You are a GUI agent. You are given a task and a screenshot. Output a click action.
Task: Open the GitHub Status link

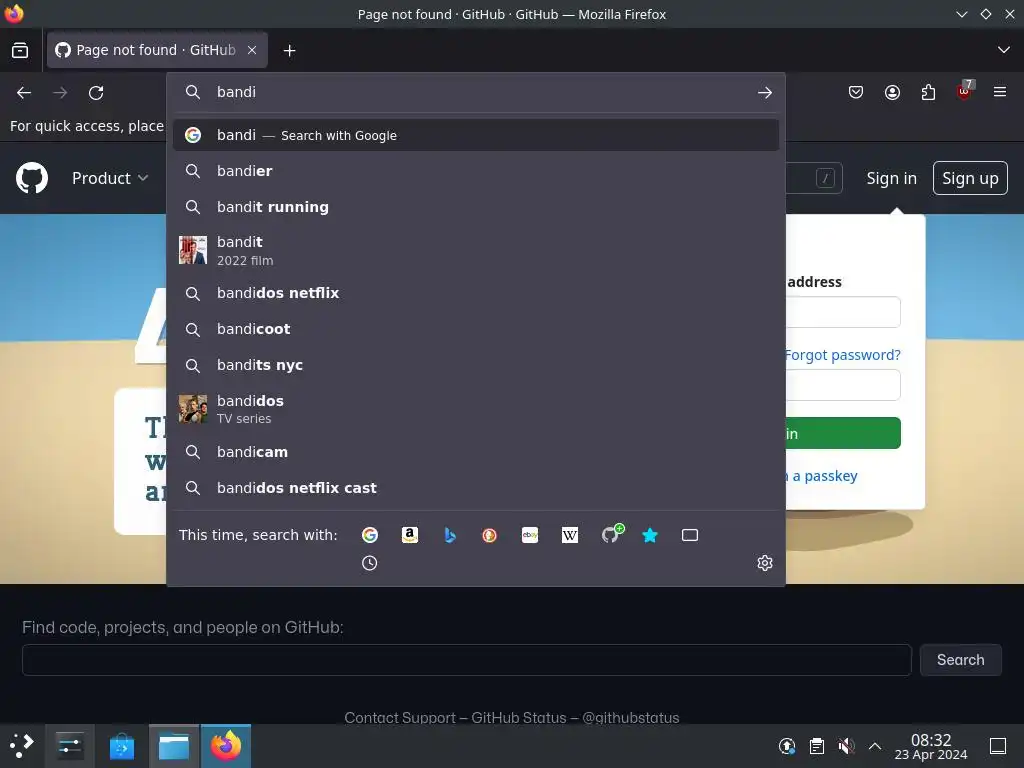click(519, 718)
